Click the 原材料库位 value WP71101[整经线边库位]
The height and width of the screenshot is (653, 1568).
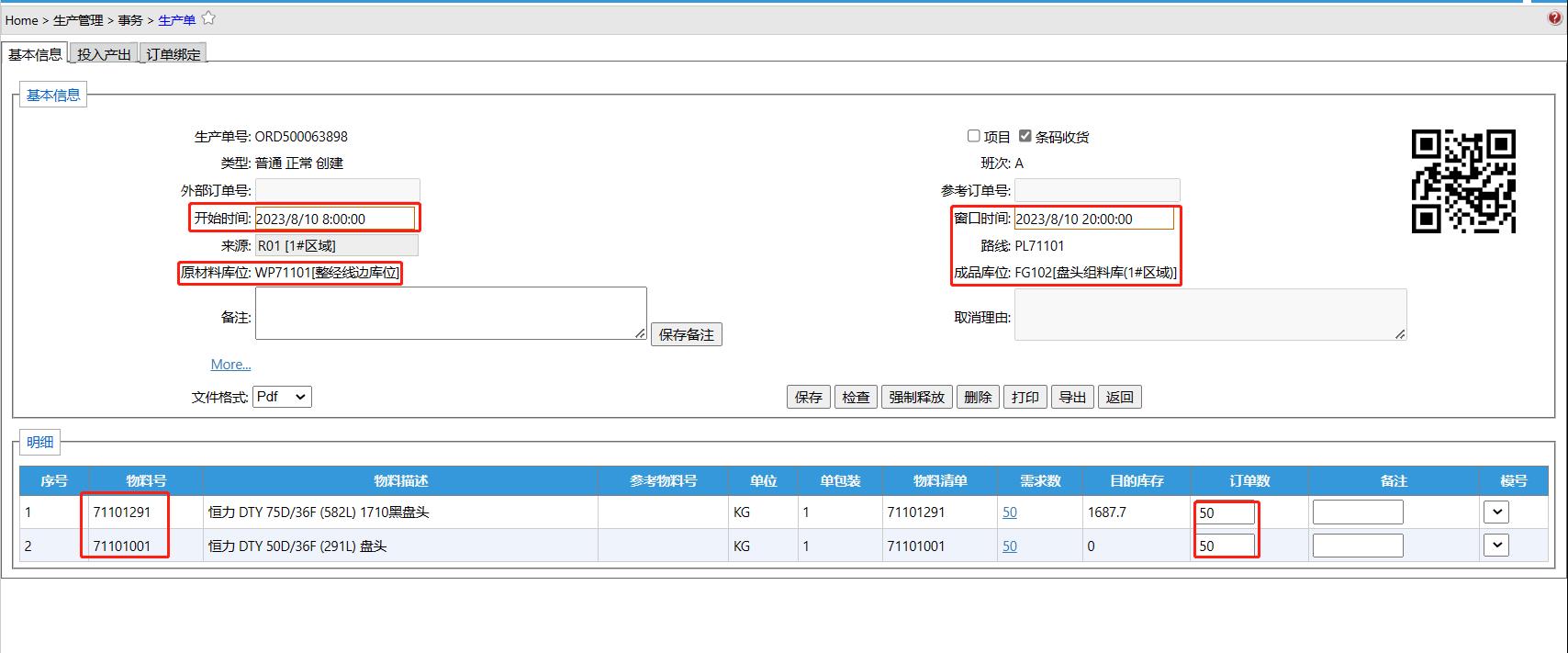(328, 273)
